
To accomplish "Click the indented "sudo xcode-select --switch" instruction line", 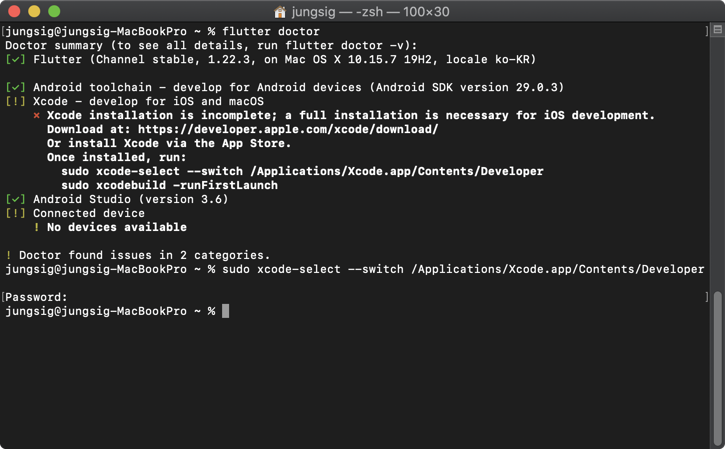I will point(302,171).
